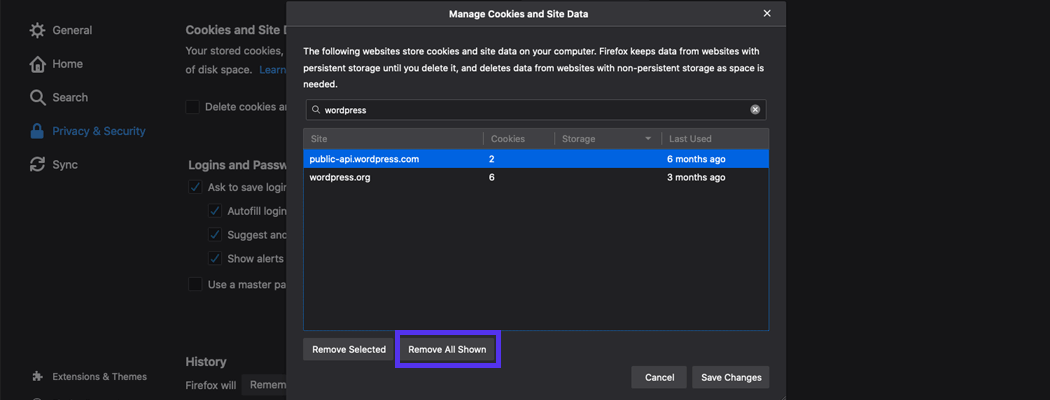Select the wordpress.org row
Image resolution: width=1050 pixels, height=400 pixels.
[535, 177]
